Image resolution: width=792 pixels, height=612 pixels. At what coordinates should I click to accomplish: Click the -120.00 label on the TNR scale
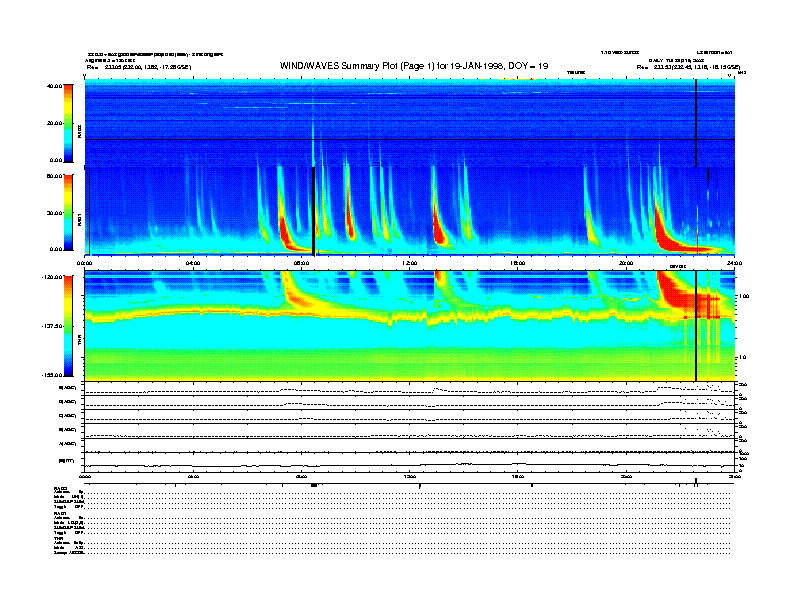coord(52,277)
